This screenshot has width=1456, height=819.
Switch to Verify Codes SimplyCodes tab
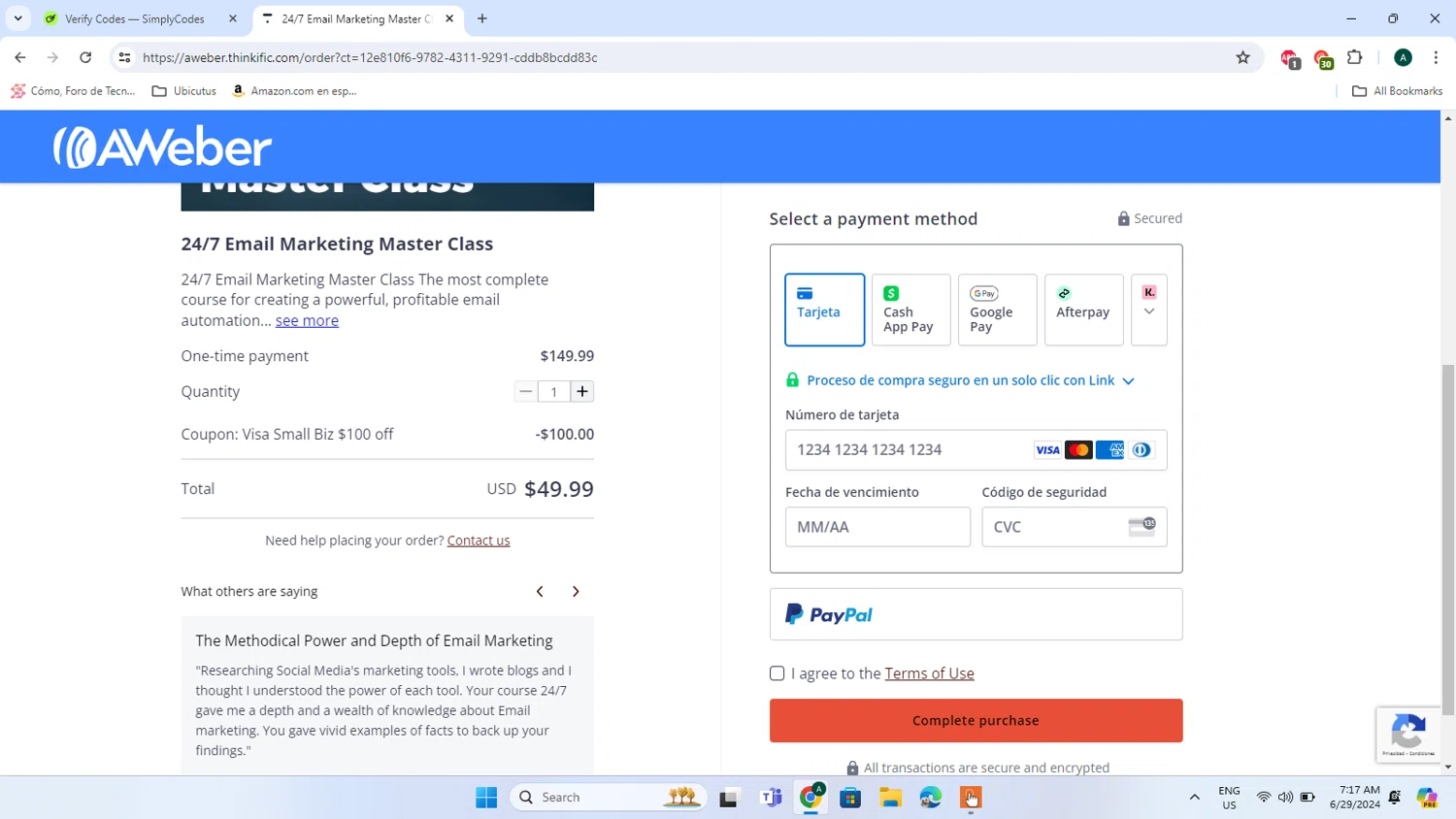point(135,18)
